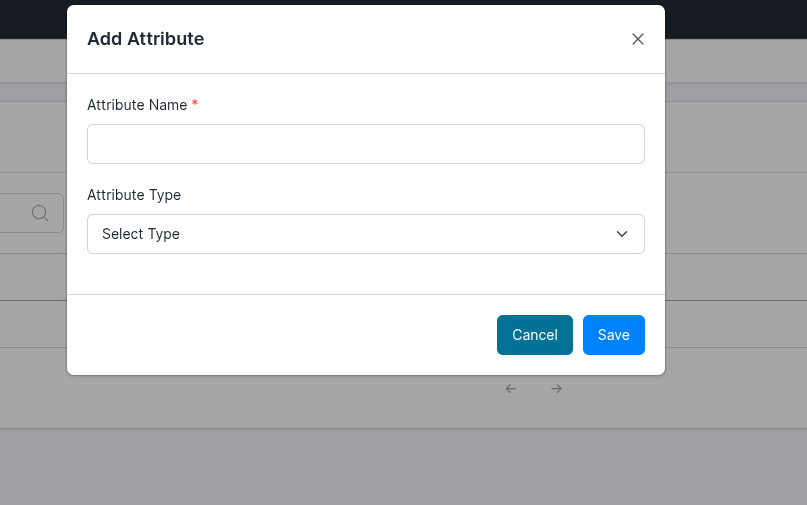Image resolution: width=807 pixels, height=505 pixels.
Task: Close the Add Attribute dialog
Action: 638,39
